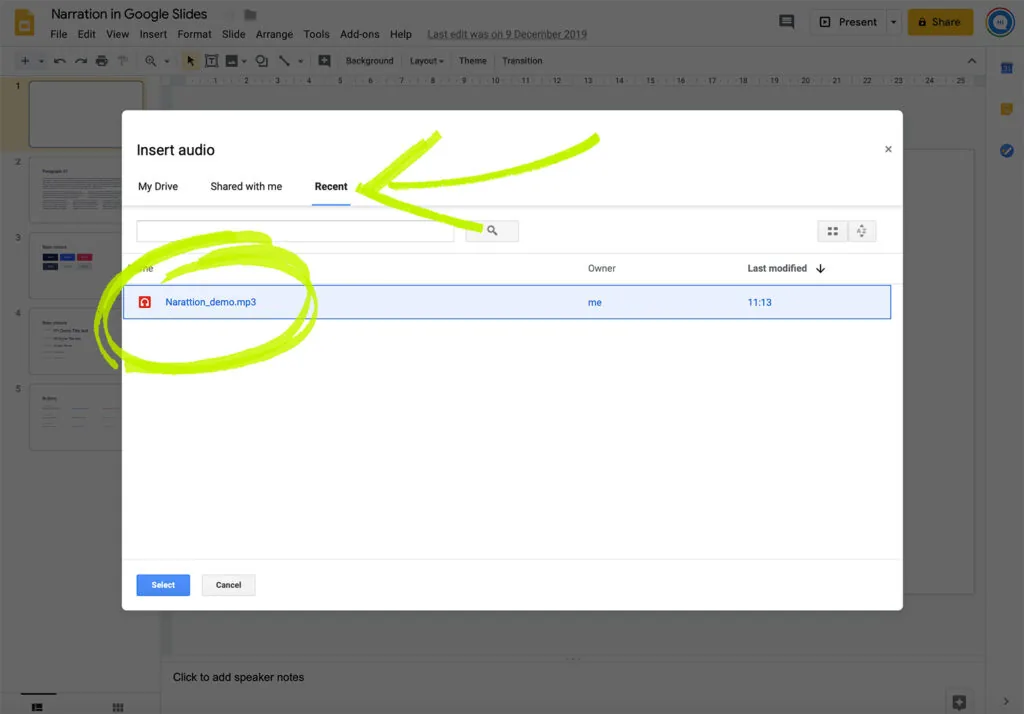Open the Layout dropdown
Image resolution: width=1024 pixels, height=714 pixels.
coord(426,61)
